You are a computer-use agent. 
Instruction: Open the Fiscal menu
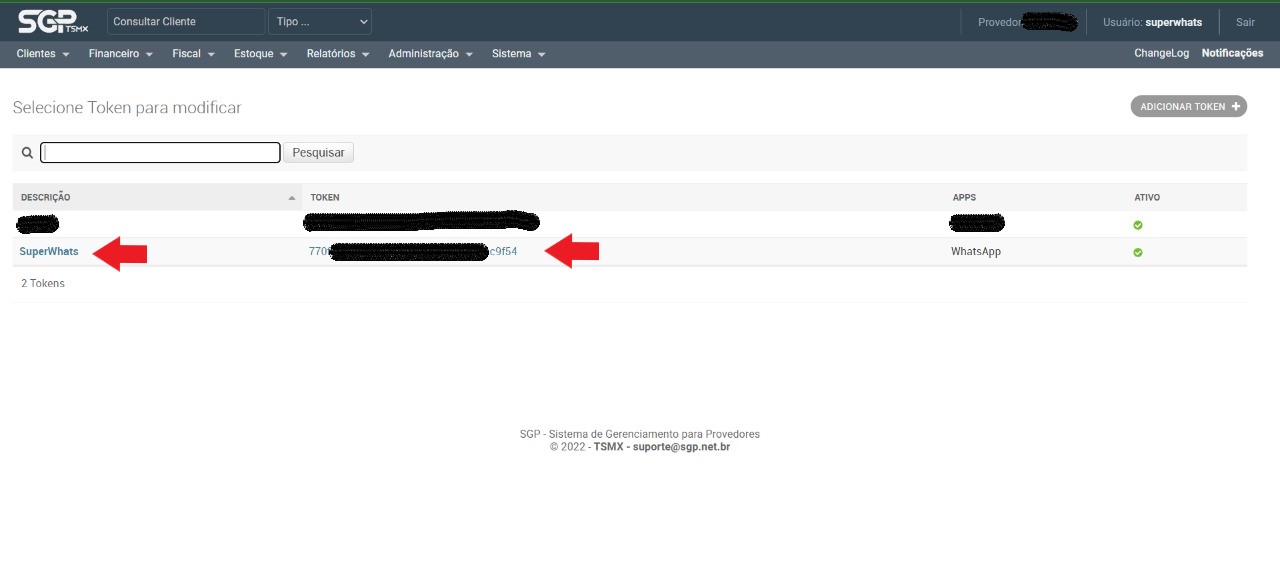[x=193, y=54]
